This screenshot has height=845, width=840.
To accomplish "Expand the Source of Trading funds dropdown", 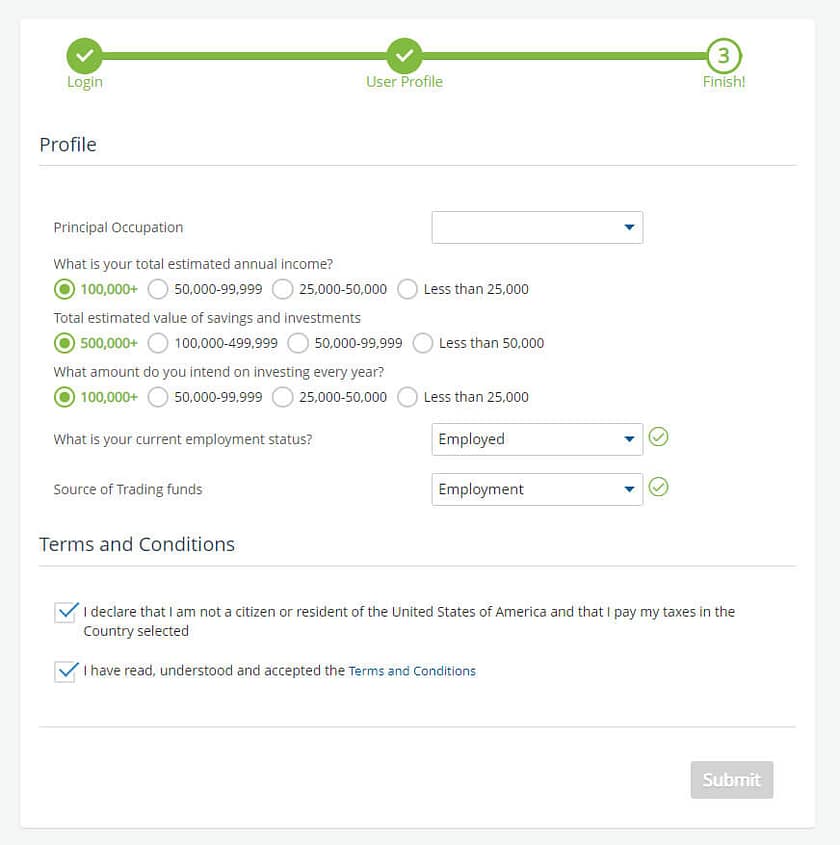I will tap(537, 489).
